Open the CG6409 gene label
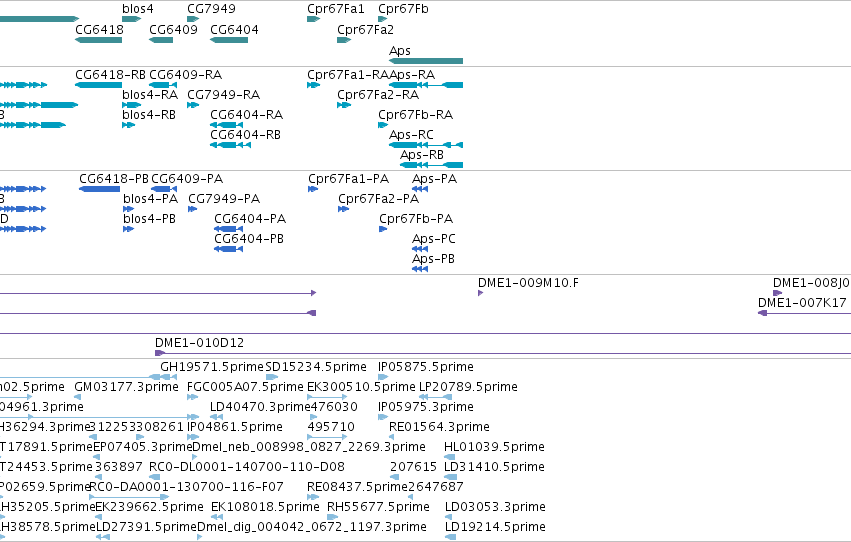 (x=173, y=30)
